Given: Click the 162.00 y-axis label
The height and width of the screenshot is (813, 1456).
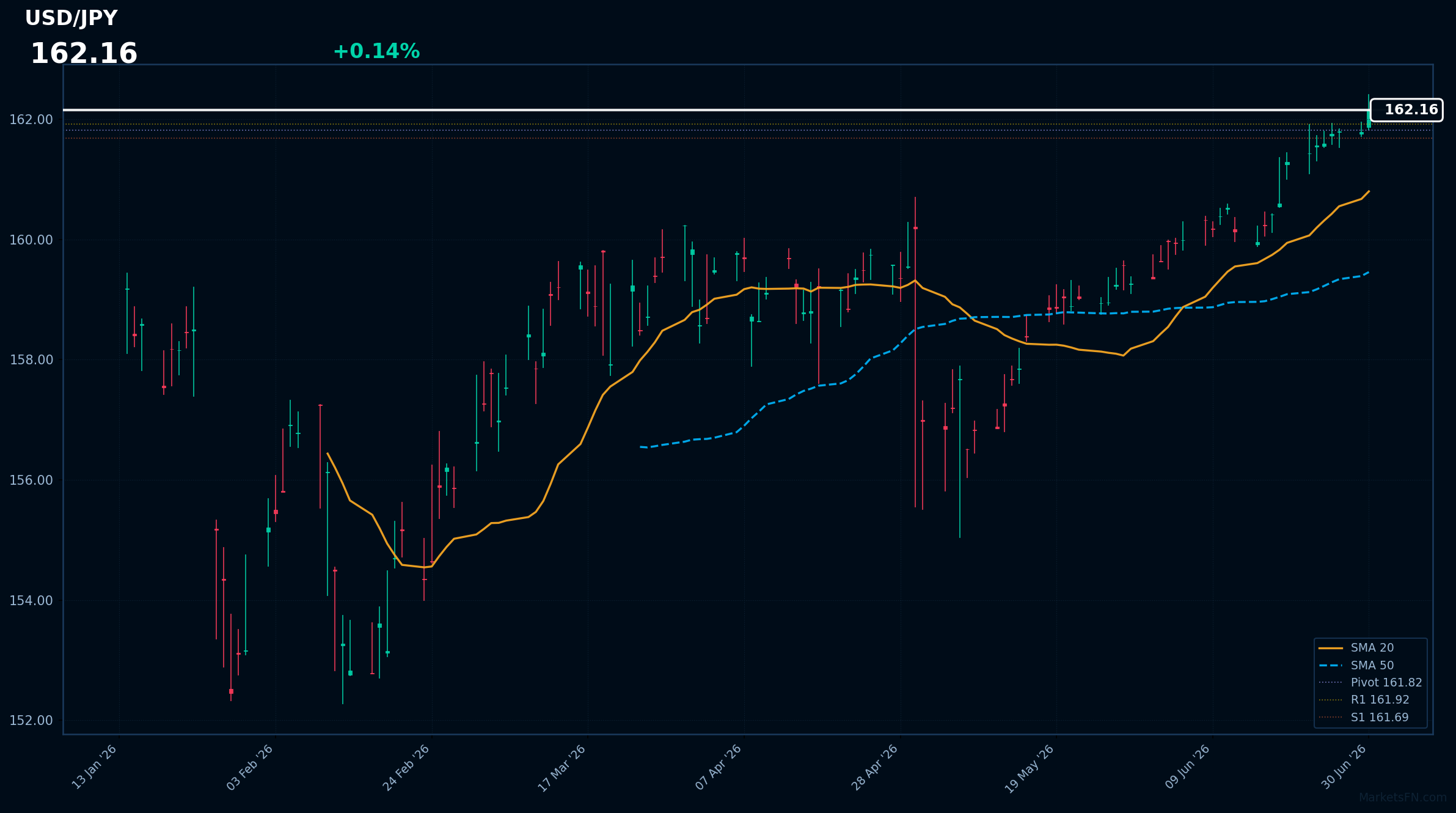Looking at the screenshot, I should pos(31,120).
